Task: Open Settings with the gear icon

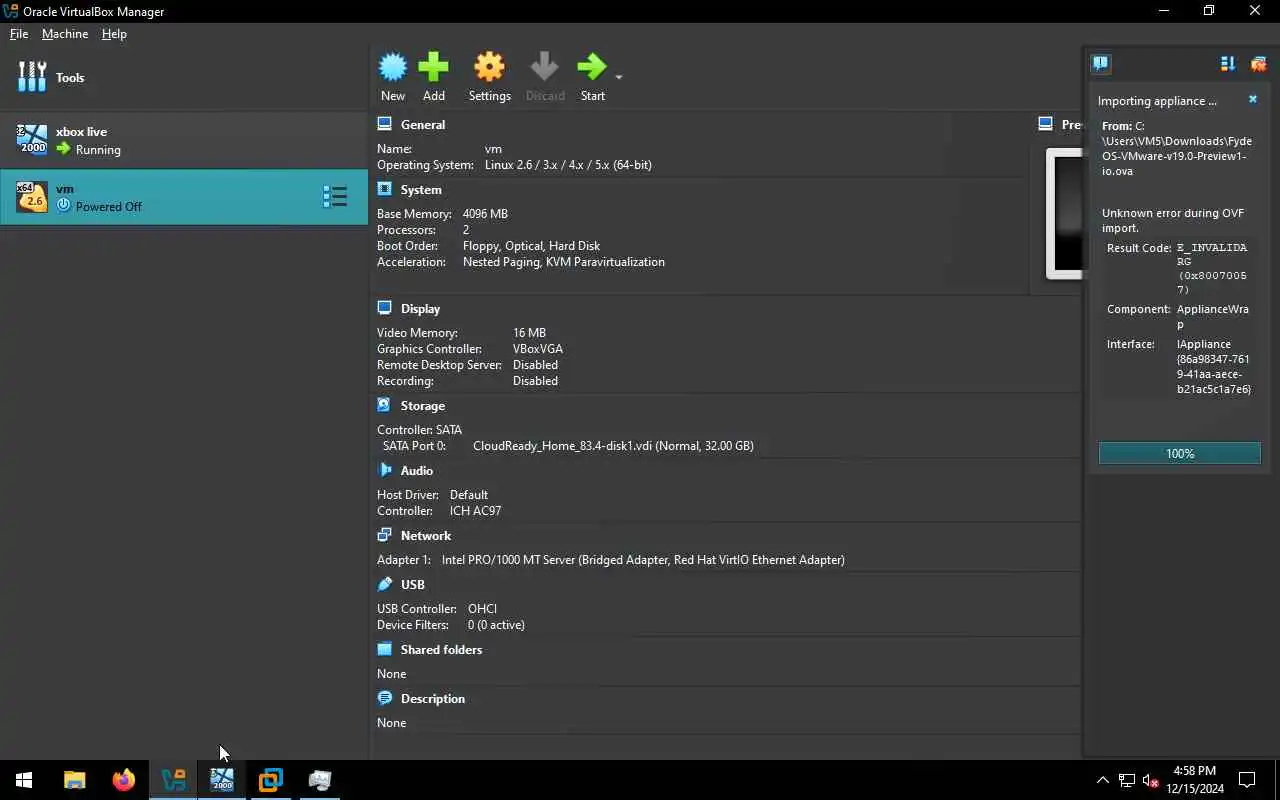Action: point(489,67)
